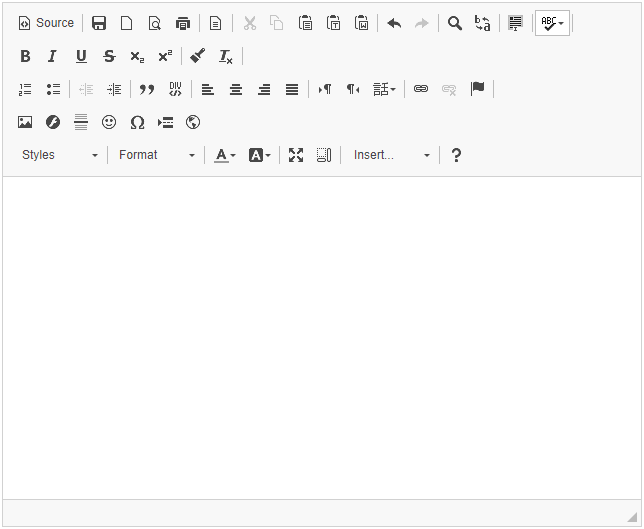Open the Insert... dropdown menu
Viewport: 644px width, 529px height.
391,155
